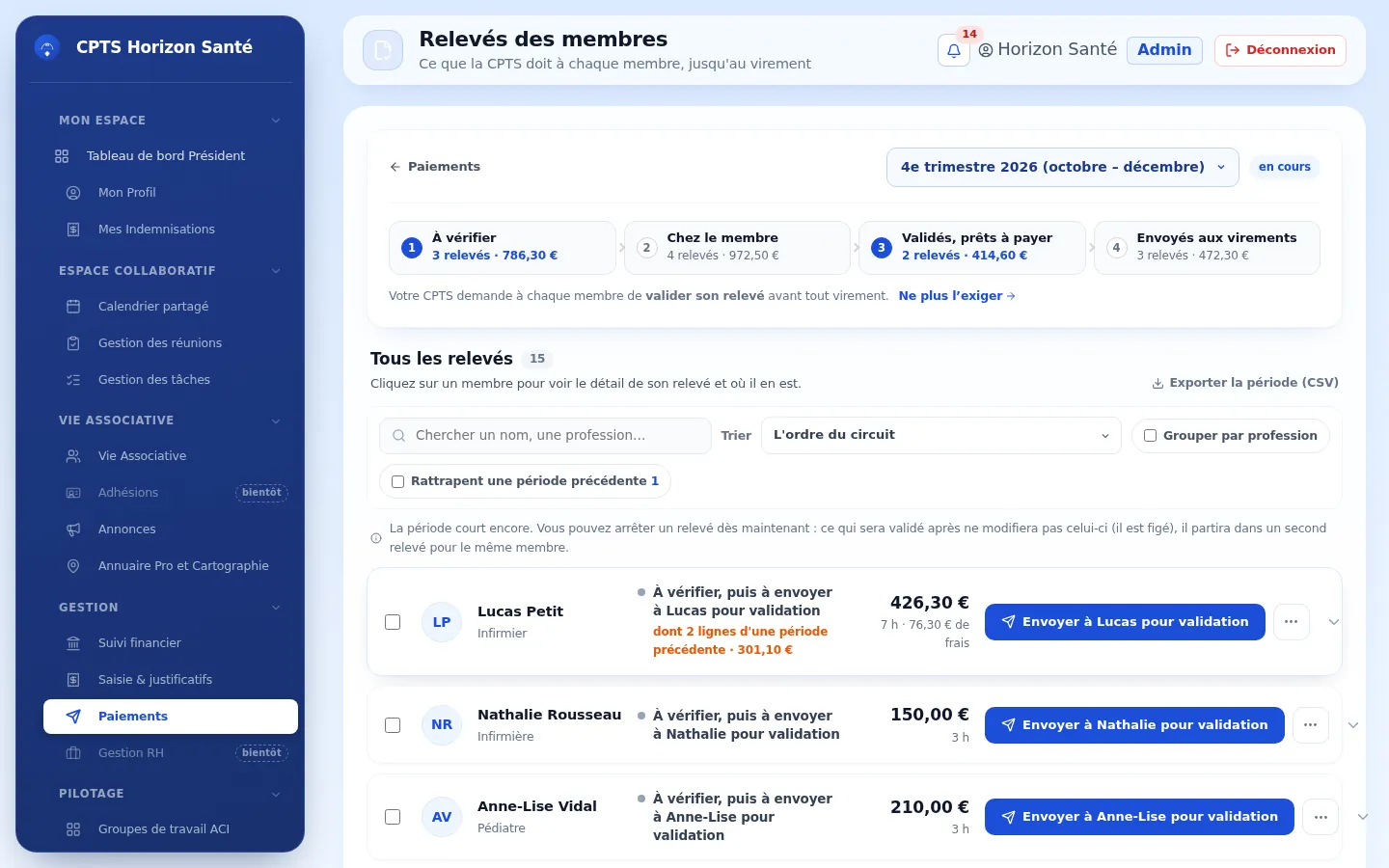The width and height of the screenshot is (1389, 868).
Task: Follow the Ne plus l'exiger link
Action: (x=957, y=296)
